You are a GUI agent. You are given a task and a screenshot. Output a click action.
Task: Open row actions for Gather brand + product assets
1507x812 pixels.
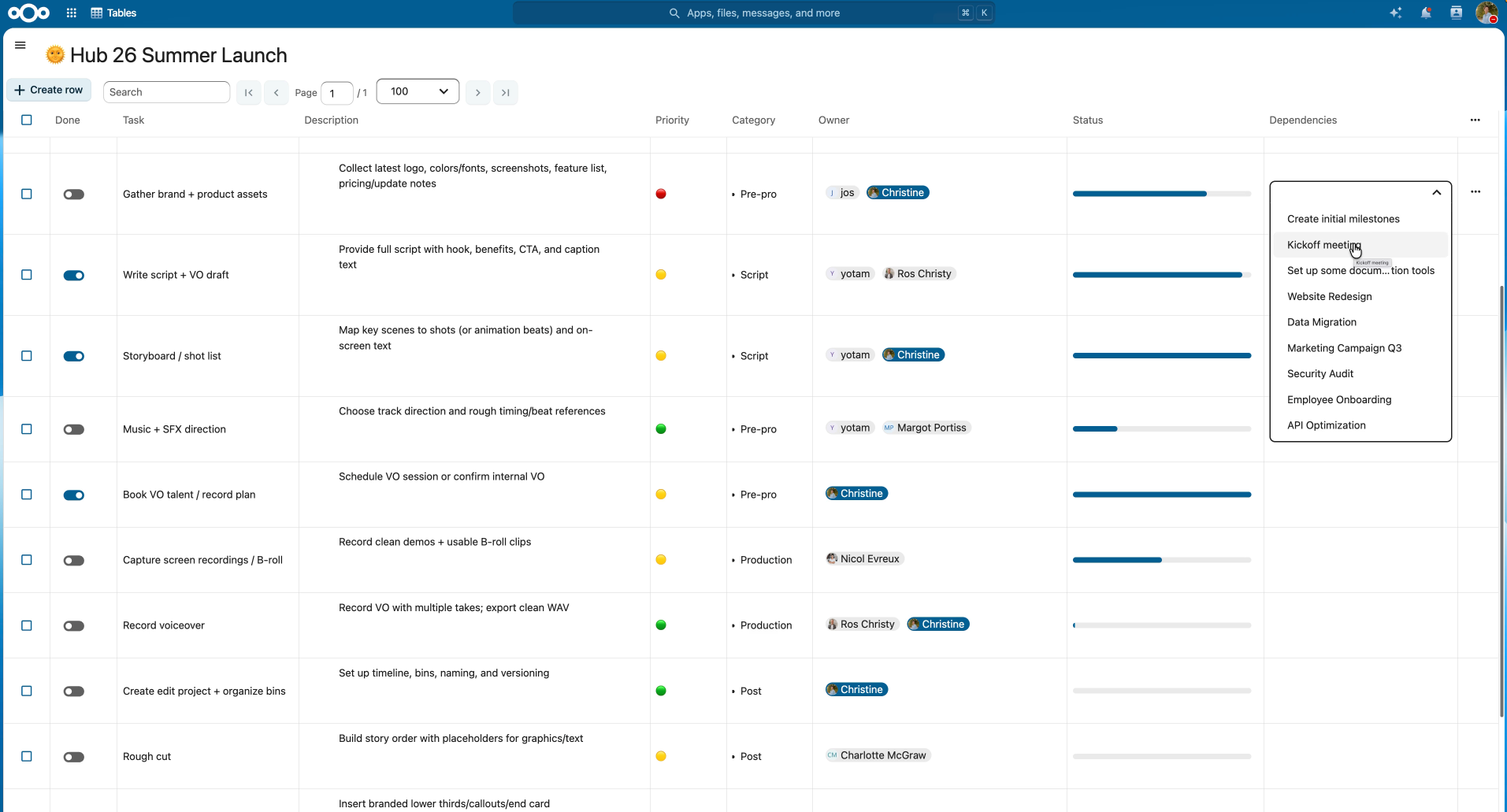1475,191
